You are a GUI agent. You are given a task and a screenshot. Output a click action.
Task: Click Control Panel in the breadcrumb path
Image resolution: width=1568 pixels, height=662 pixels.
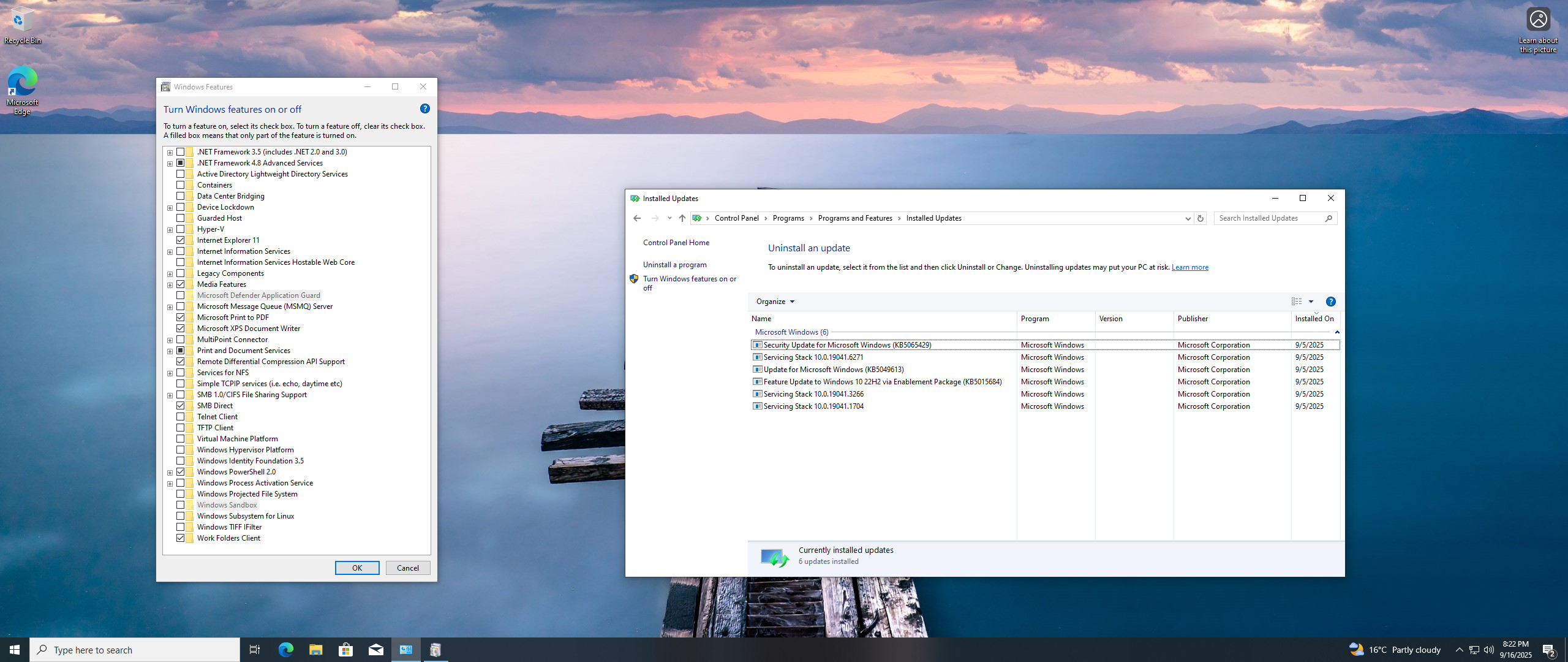click(x=736, y=218)
